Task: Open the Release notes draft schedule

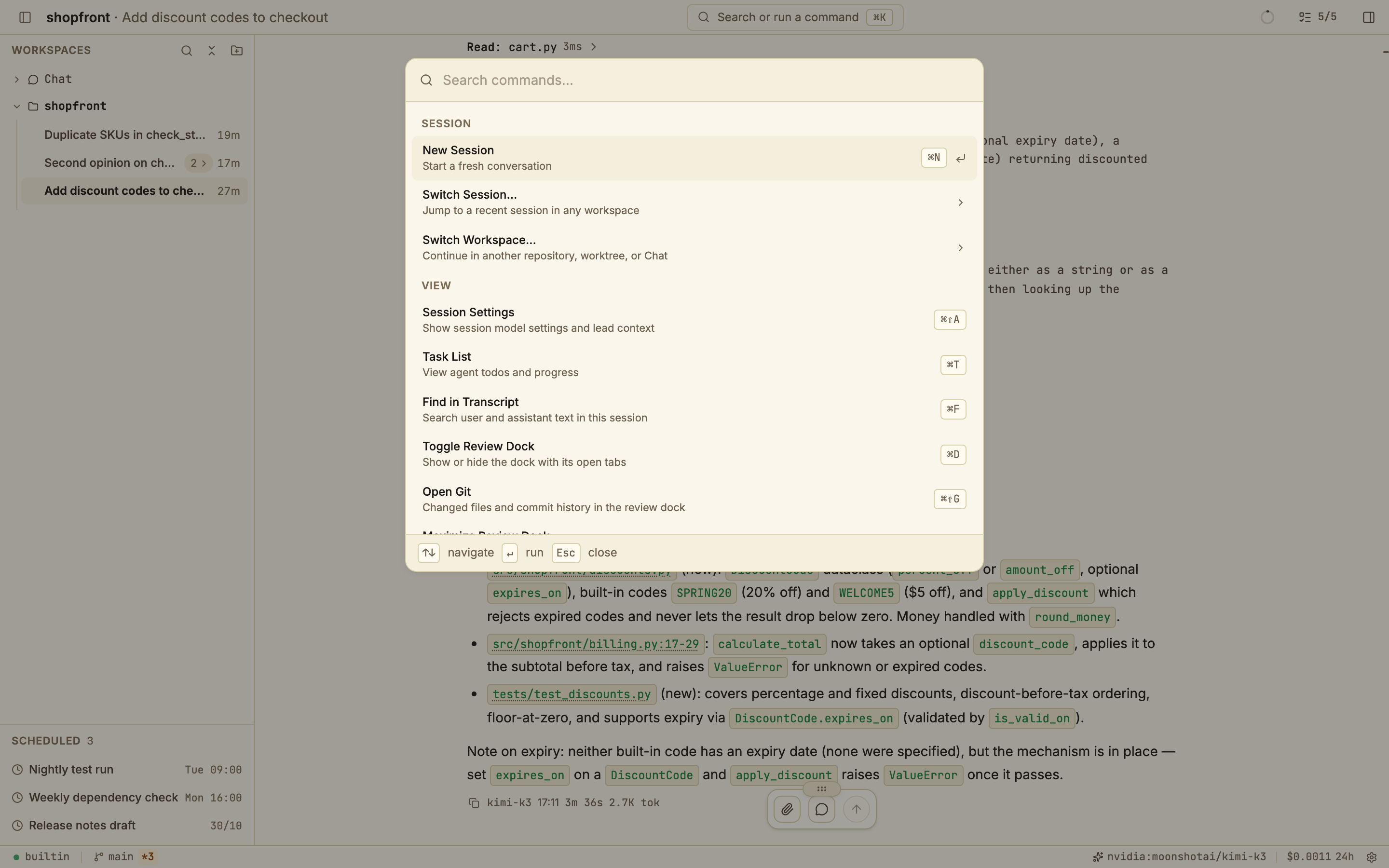Action: [x=127, y=826]
